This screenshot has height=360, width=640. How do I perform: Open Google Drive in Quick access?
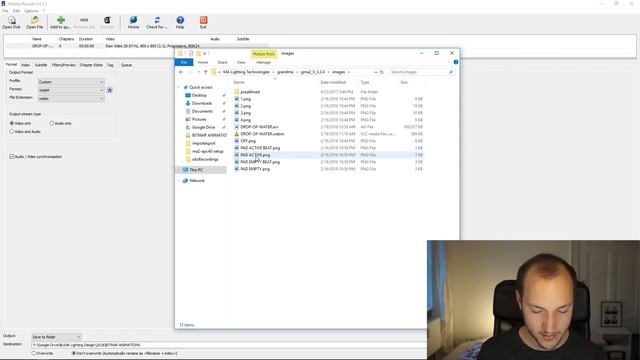[203, 127]
